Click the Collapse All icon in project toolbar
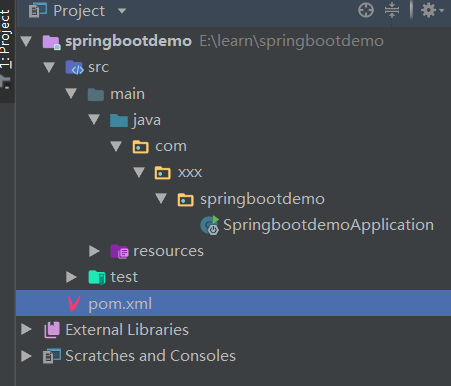Screen dimensions: 451x386 click(x=392, y=10)
